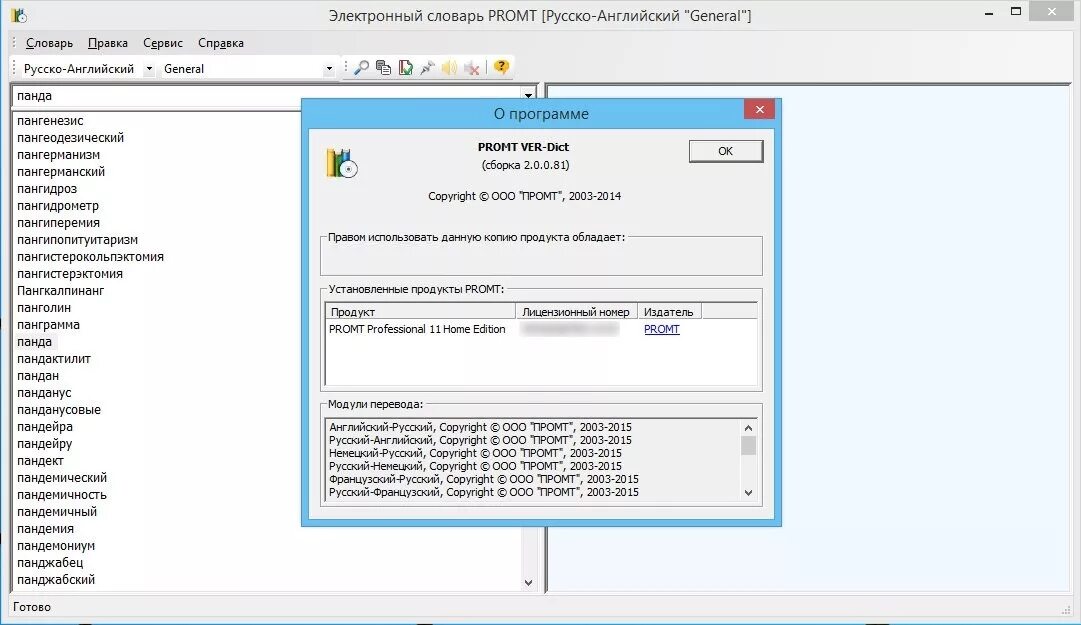Follow the PROMT publisher link
The width and height of the screenshot is (1081, 625).
[662, 329]
